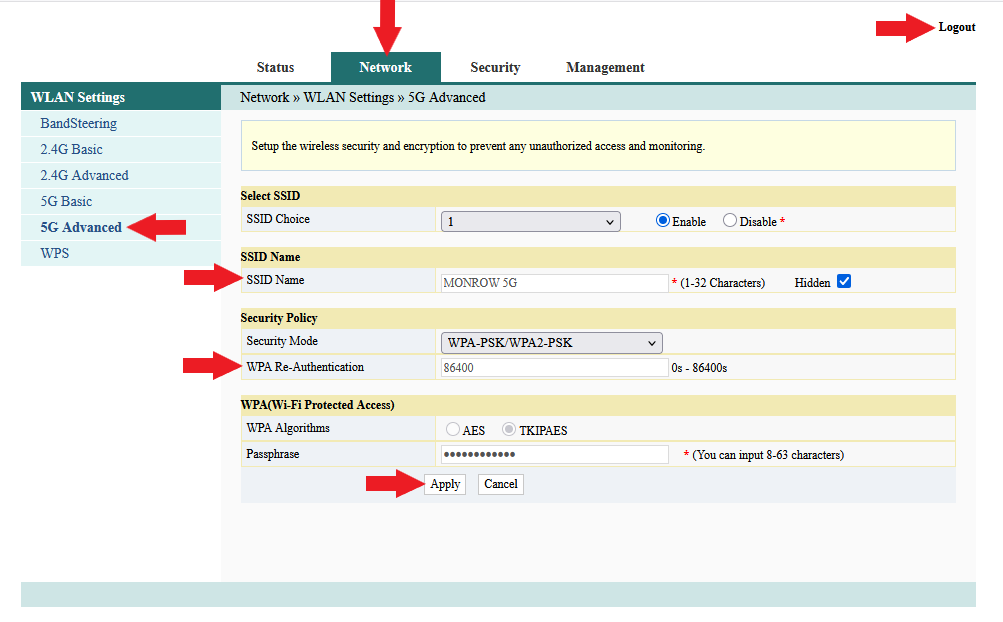This screenshot has width=1003, height=622.
Task: Open the WPS settings page
Action: pyautogui.click(x=55, y=253)
